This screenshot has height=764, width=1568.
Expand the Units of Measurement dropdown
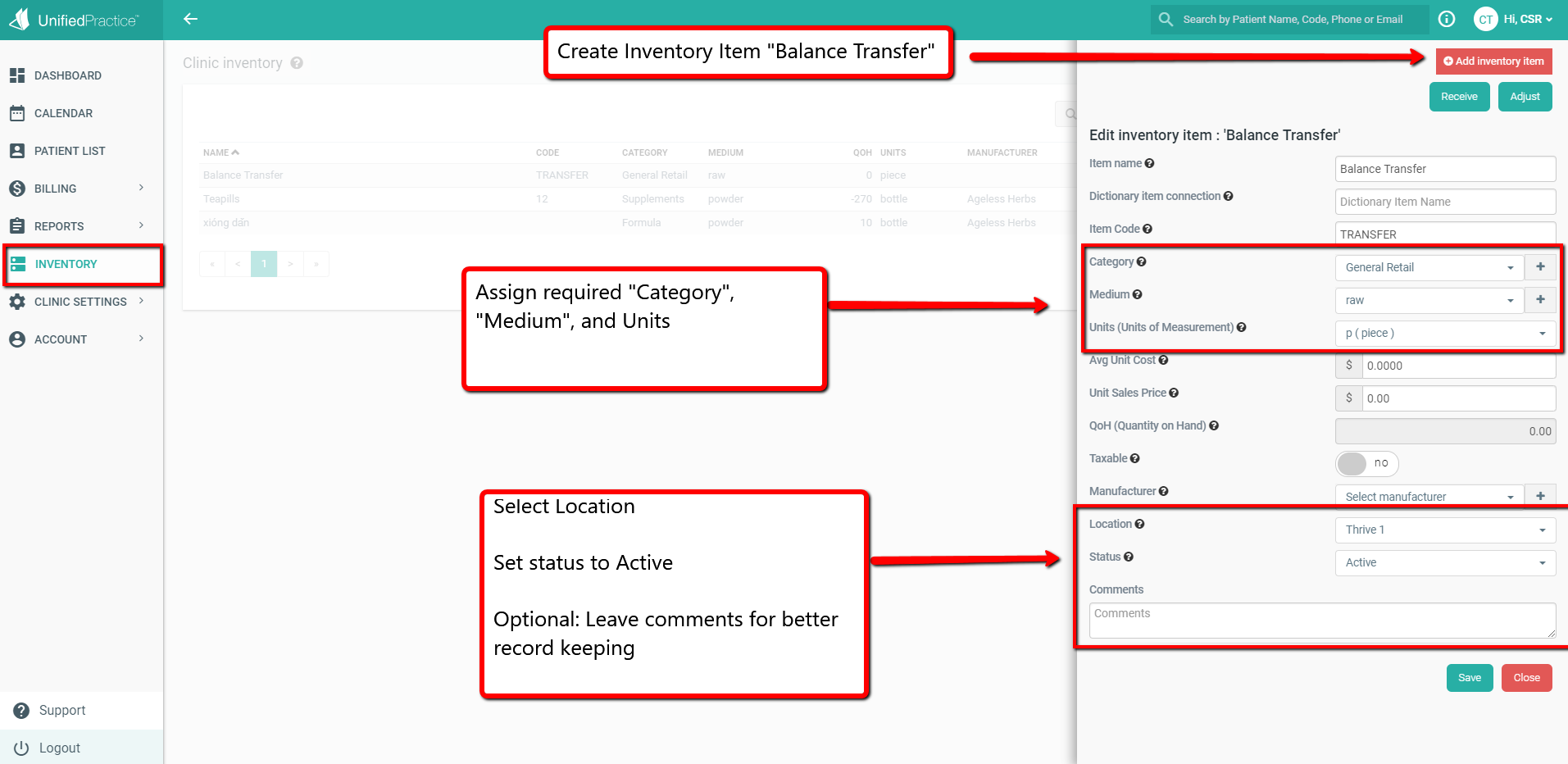1444,333
